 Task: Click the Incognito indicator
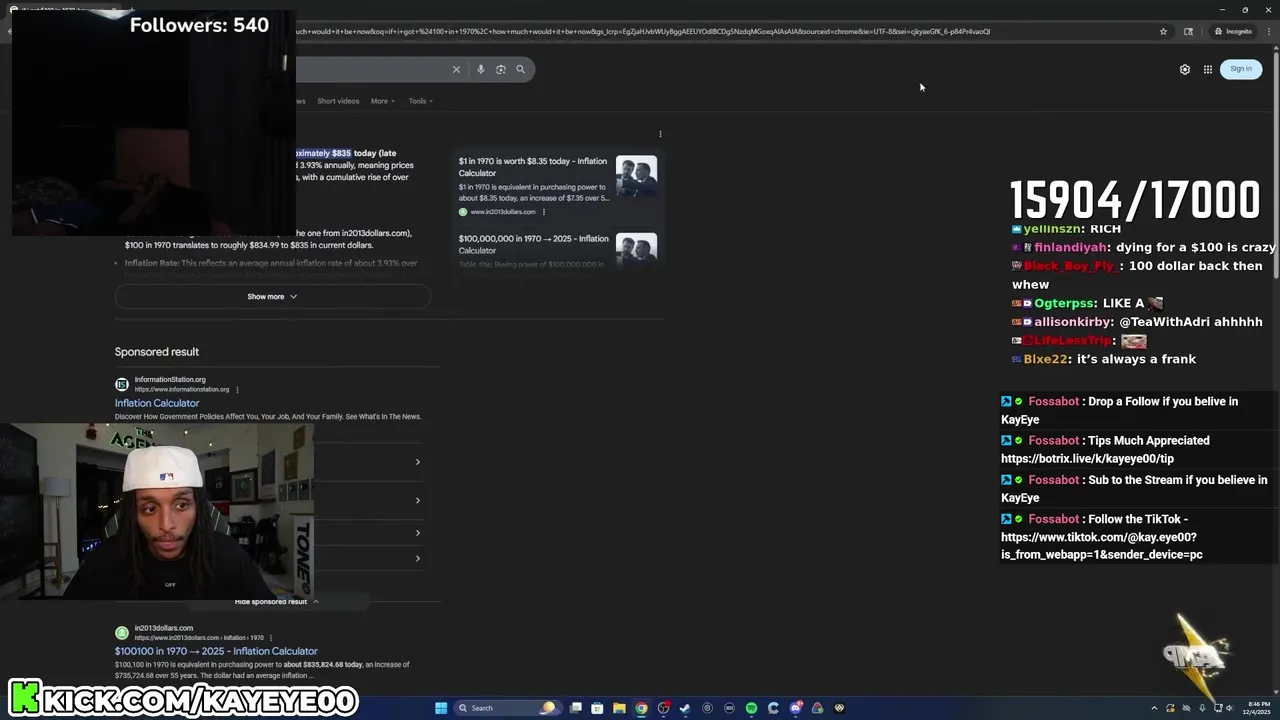coord(1233,31)
